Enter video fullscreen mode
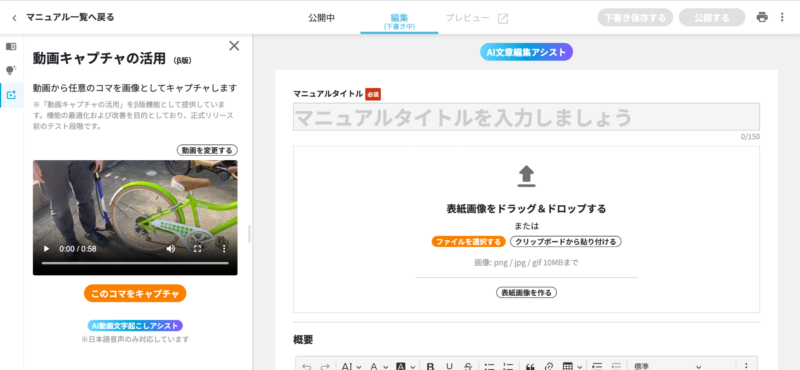This screenshot has width=800, height=370. point(197,249)
